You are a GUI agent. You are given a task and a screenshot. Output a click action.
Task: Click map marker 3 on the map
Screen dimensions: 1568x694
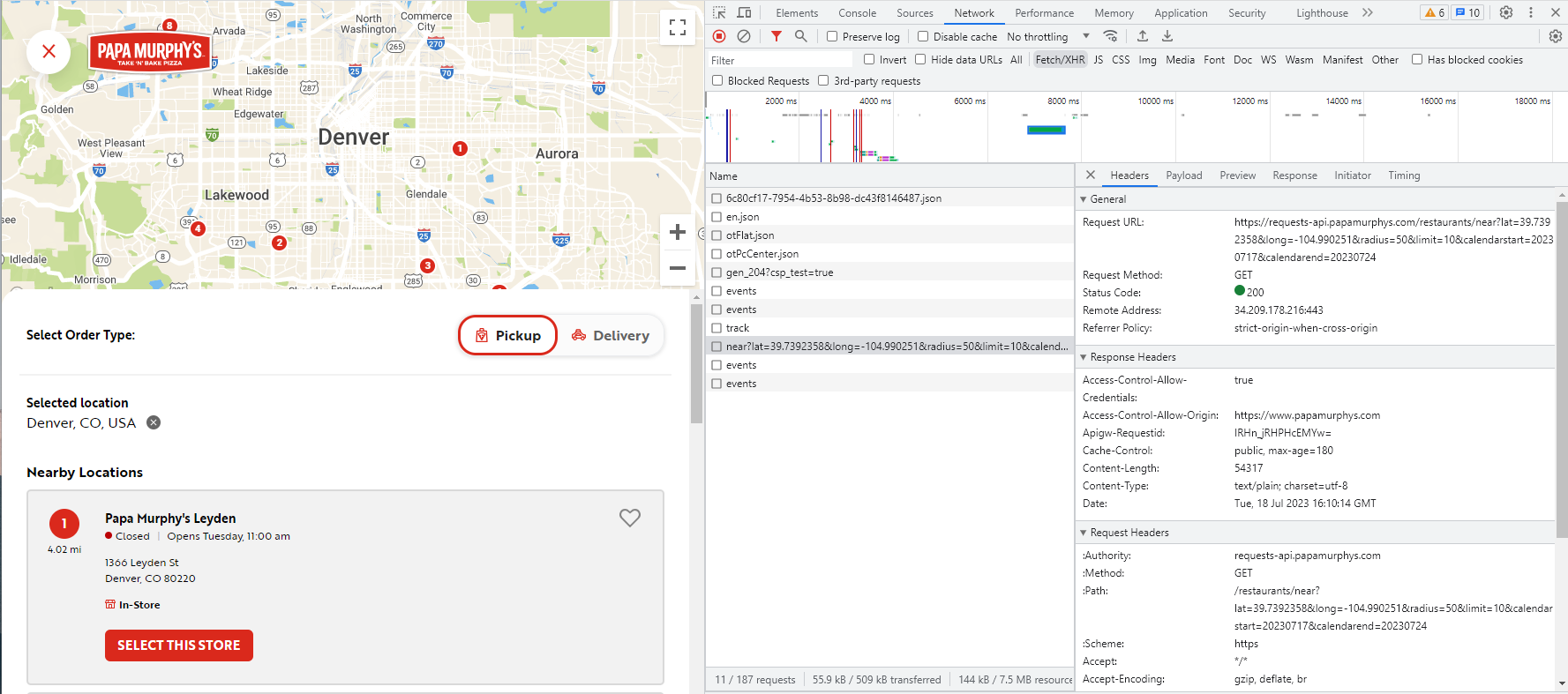click(428, 265)
